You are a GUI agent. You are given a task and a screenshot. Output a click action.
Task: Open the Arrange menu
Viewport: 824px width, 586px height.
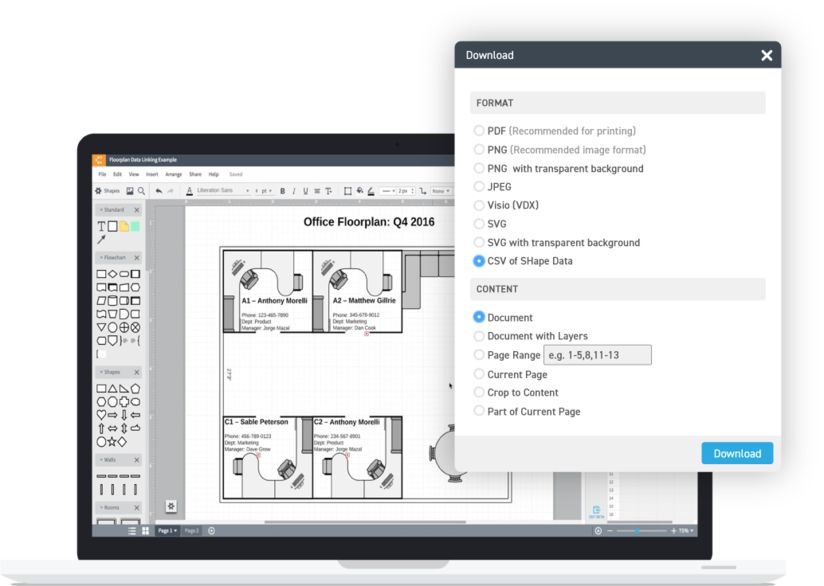point(173,174)
